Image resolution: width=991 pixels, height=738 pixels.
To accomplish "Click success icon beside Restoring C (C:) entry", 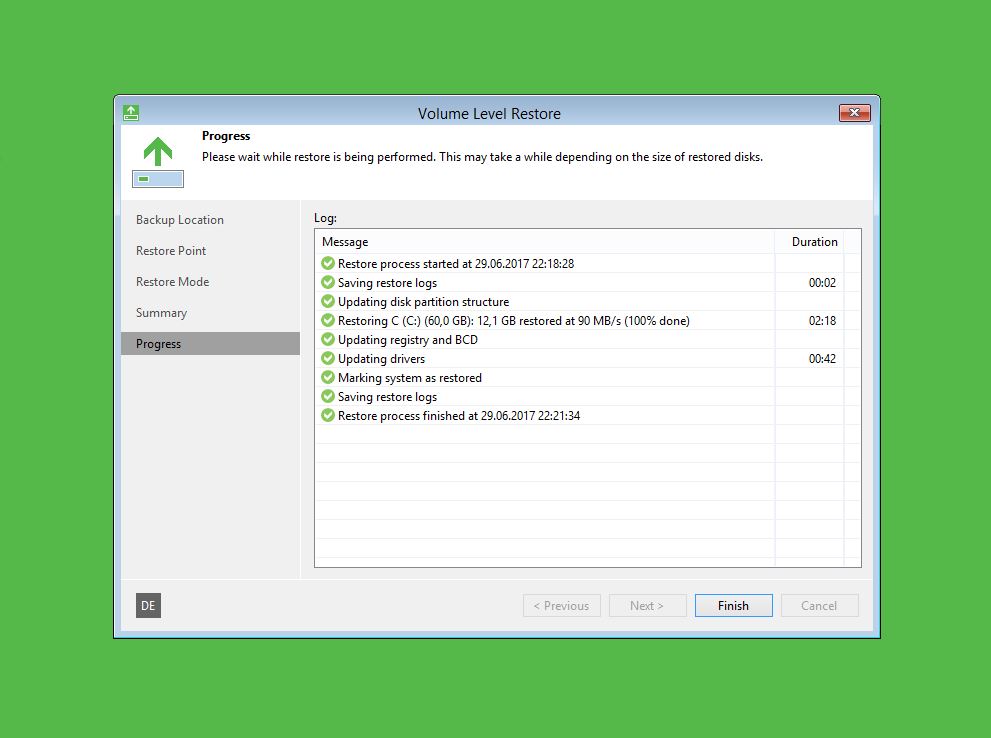I will pyautogui.click(x=328, y=321).
